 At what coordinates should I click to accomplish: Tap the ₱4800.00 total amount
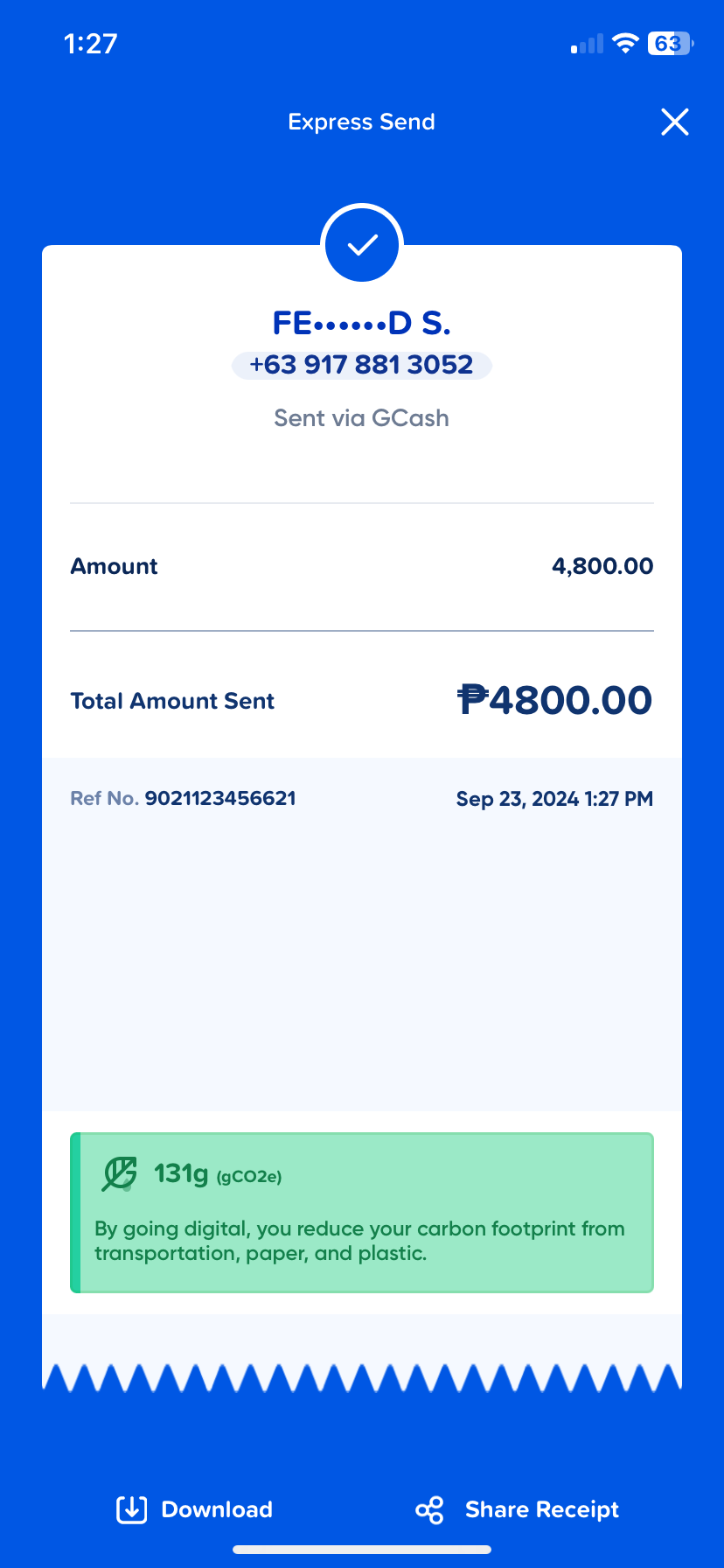tap(554, 700)
